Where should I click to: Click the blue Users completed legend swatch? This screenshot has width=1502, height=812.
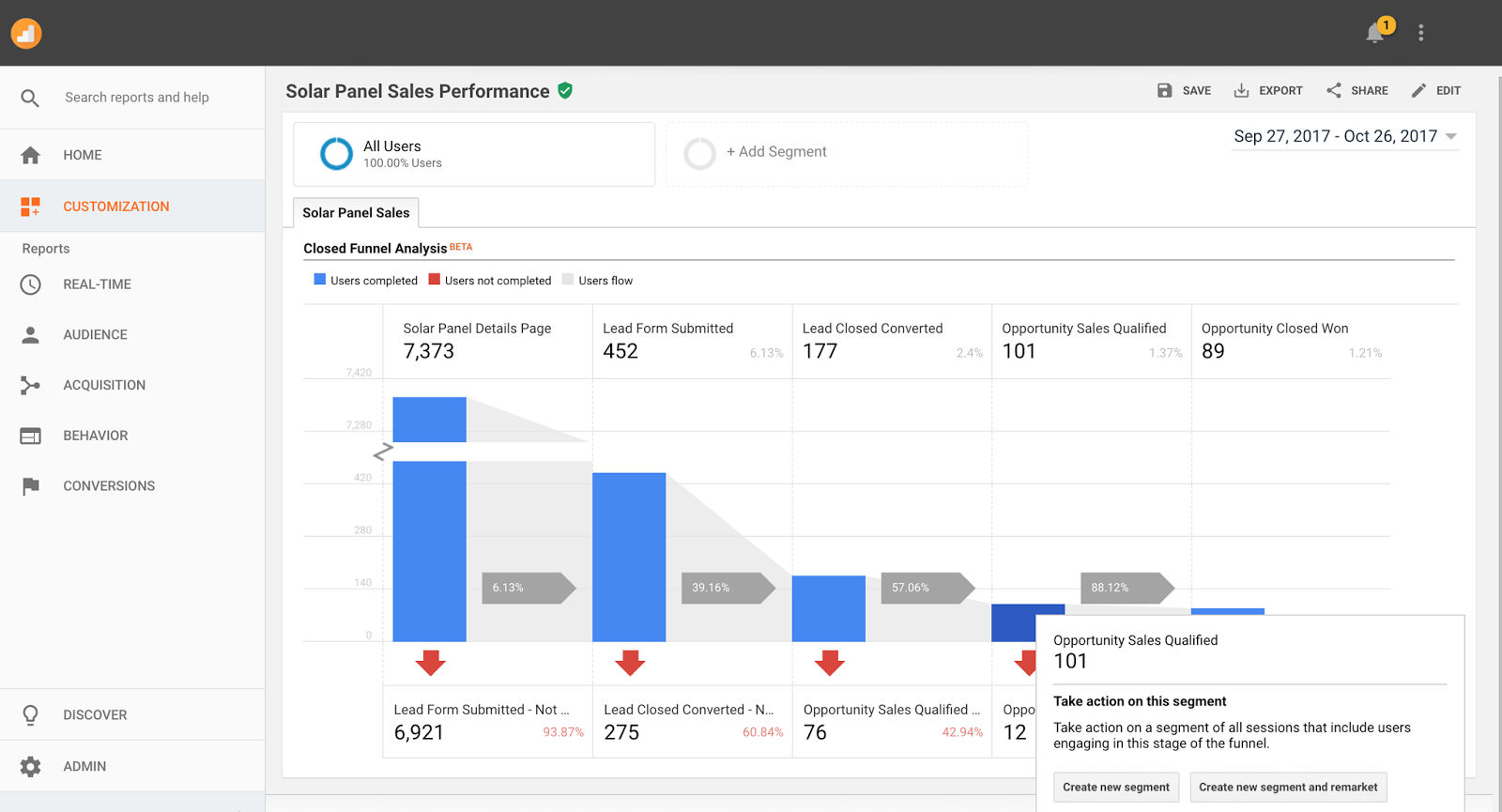320,280
